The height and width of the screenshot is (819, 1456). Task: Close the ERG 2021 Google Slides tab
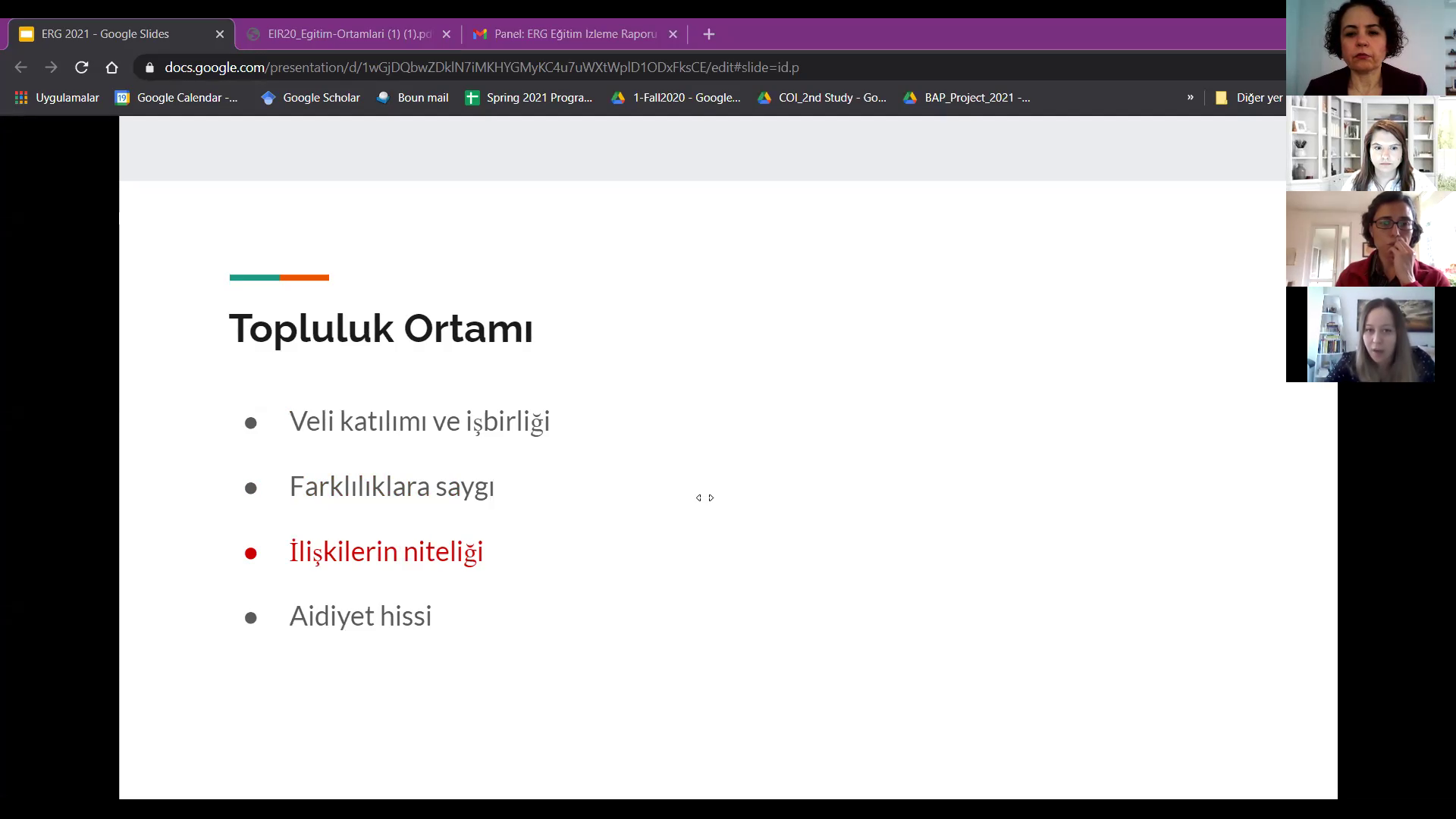220,34
